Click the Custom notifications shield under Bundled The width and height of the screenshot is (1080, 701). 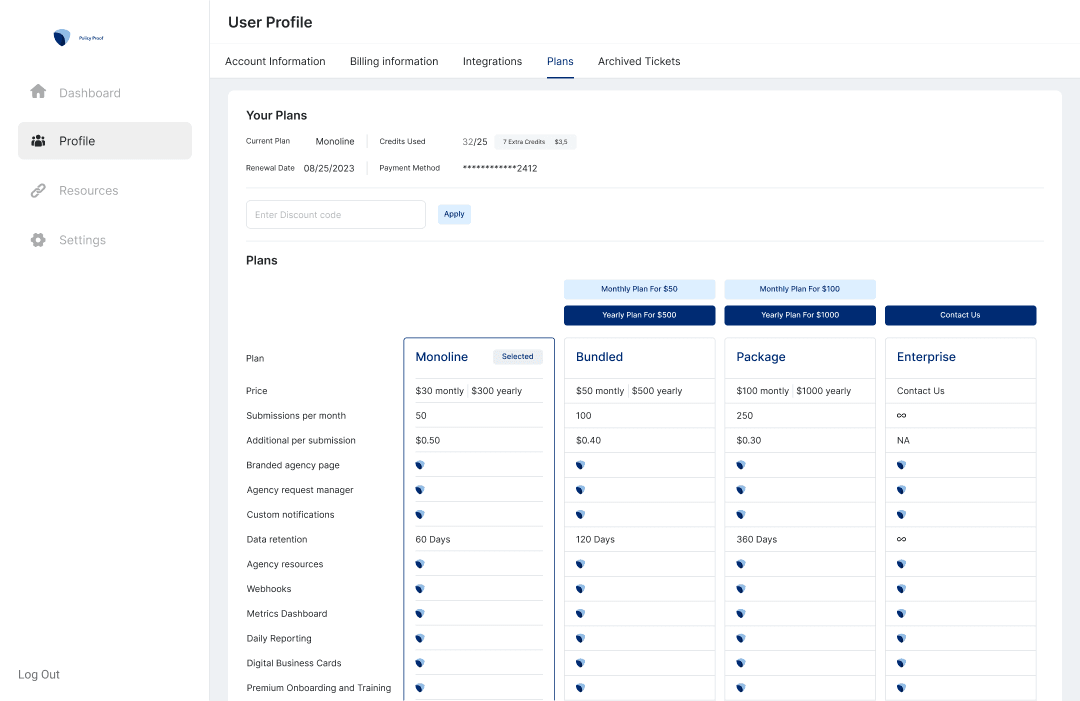[580, 514]
